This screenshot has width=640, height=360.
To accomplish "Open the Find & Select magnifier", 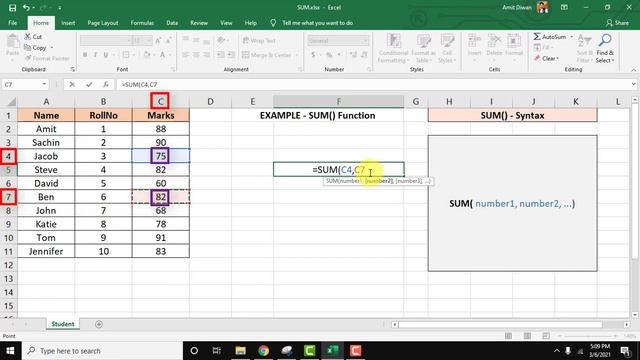I will (x=605, y=48).
